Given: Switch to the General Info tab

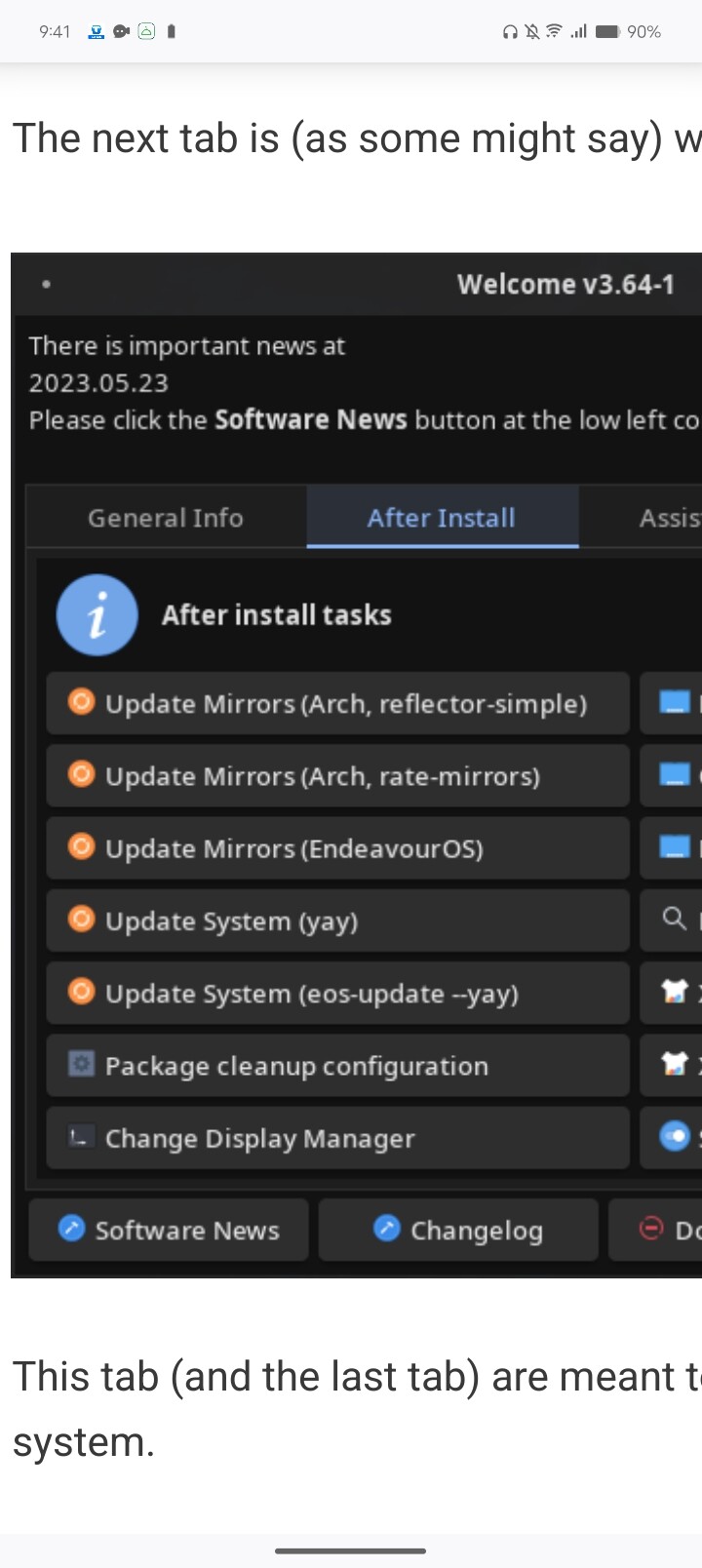Looking at the screenshot, I should tap(166, 518).
